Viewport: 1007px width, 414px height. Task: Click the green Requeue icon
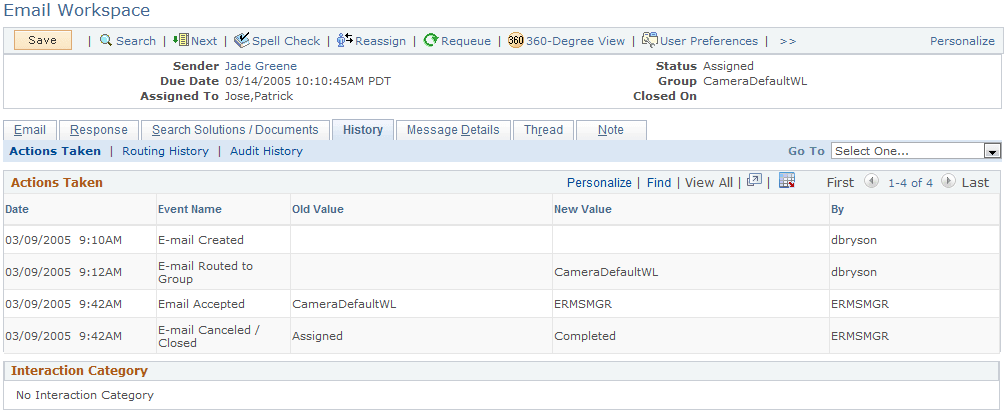(430, 41)
